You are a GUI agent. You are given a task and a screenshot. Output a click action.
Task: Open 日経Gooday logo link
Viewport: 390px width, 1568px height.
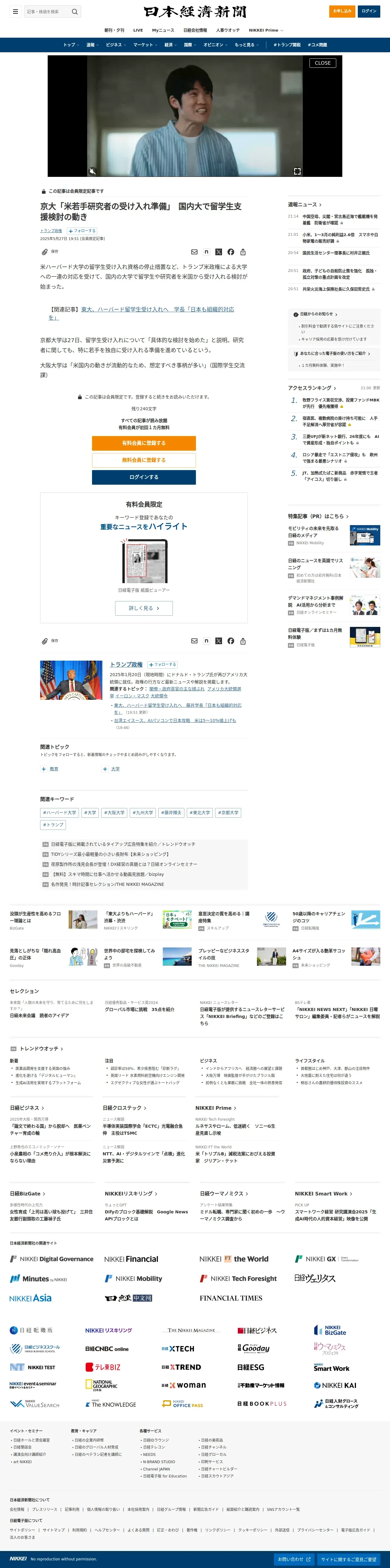(x=254, y=1348)
